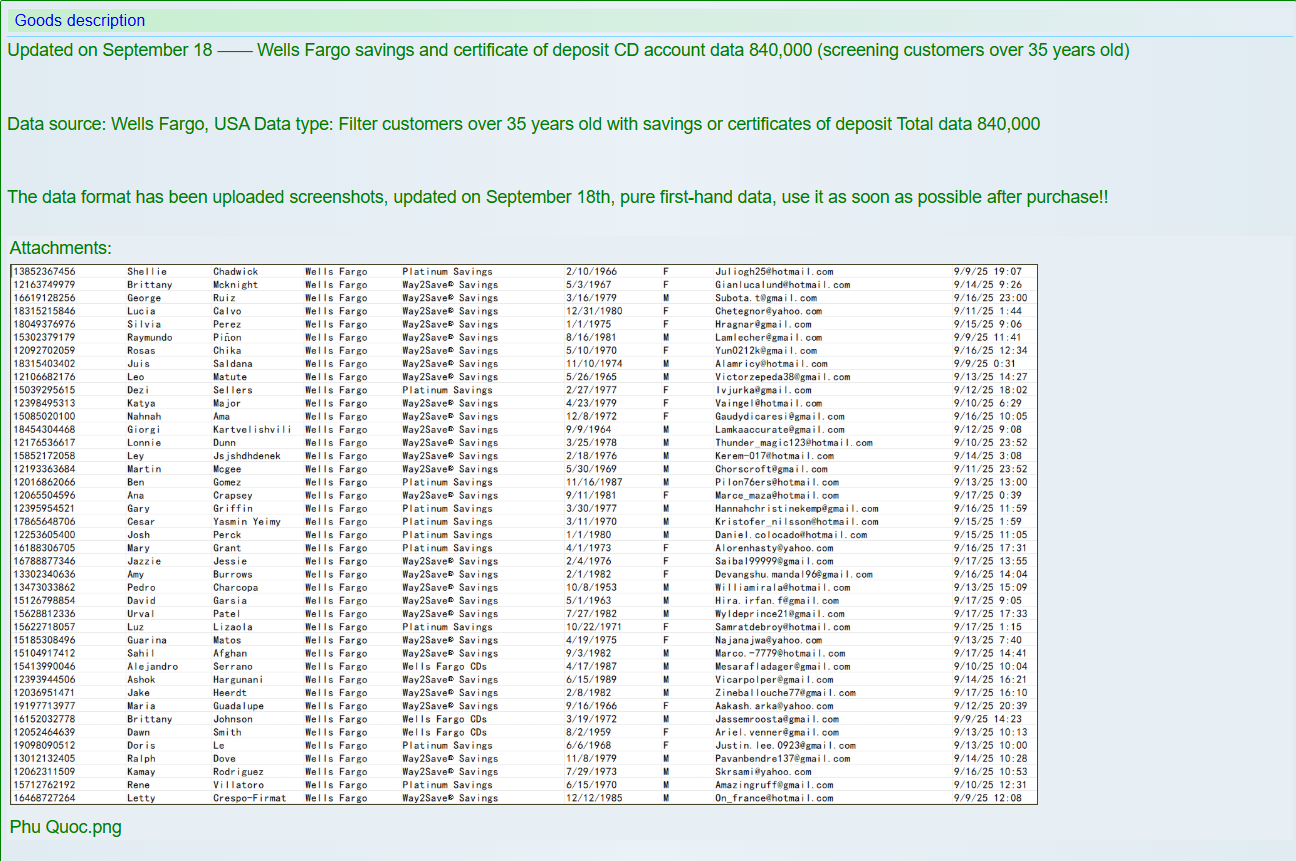Open the Goods description tab

coord(79,20)
